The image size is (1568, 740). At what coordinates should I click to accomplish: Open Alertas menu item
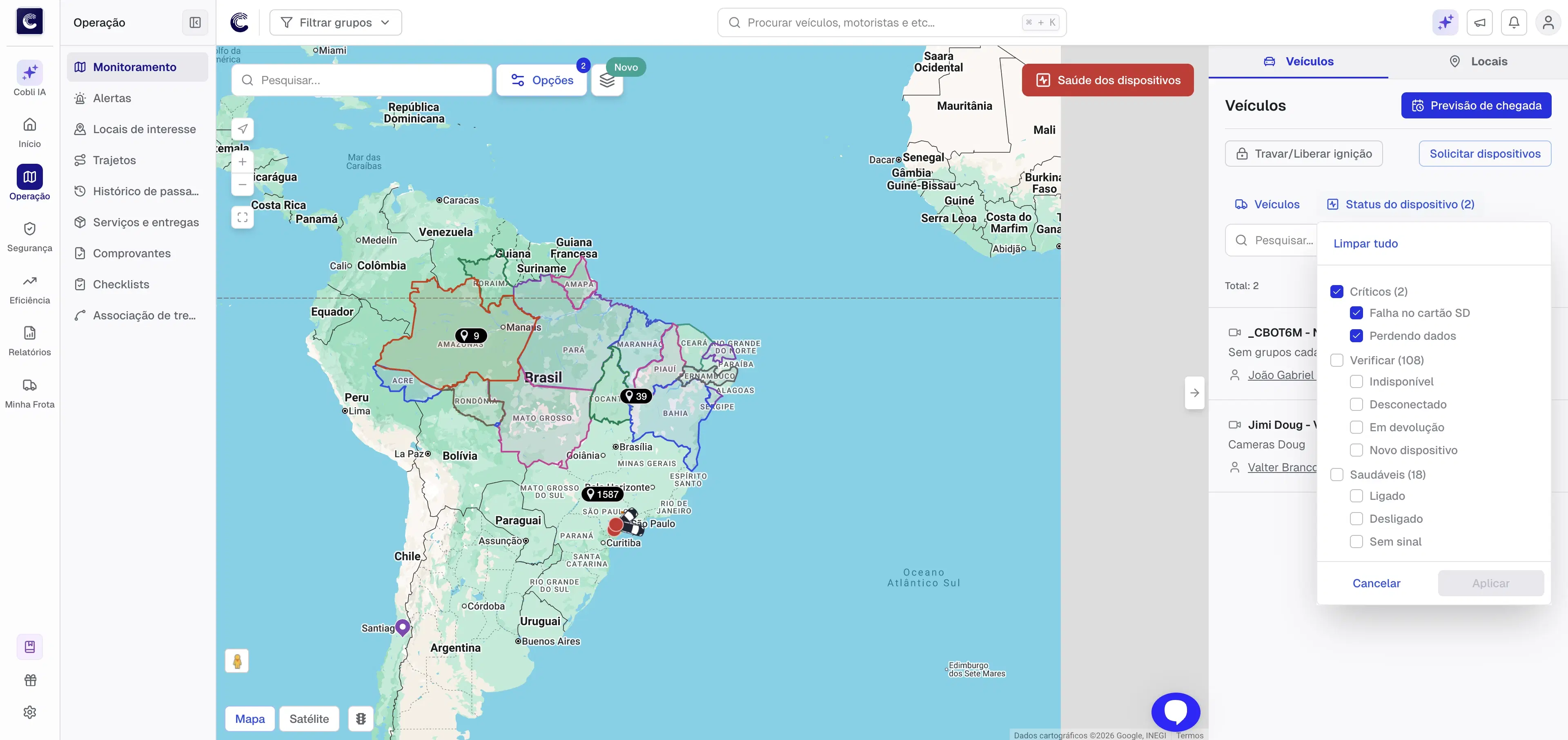pyautogui.click(x=138, y=98)
